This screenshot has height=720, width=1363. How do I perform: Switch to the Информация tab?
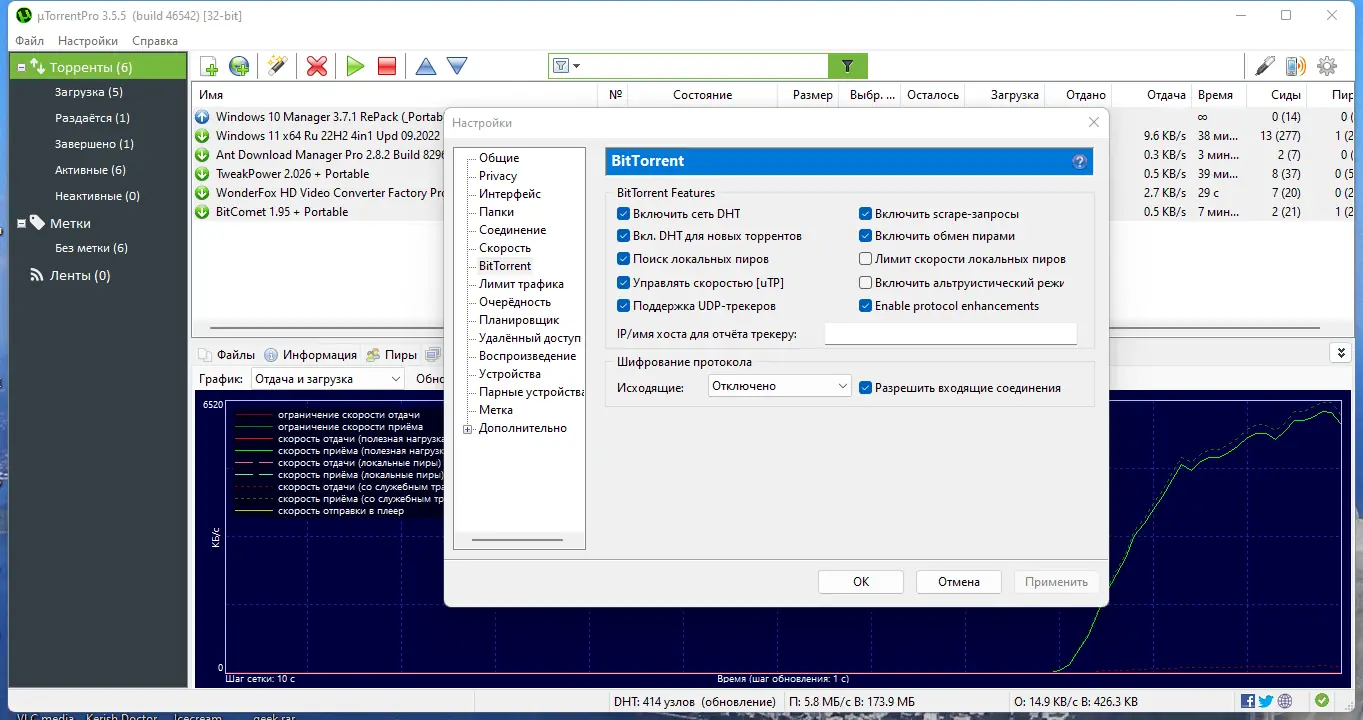311,354
